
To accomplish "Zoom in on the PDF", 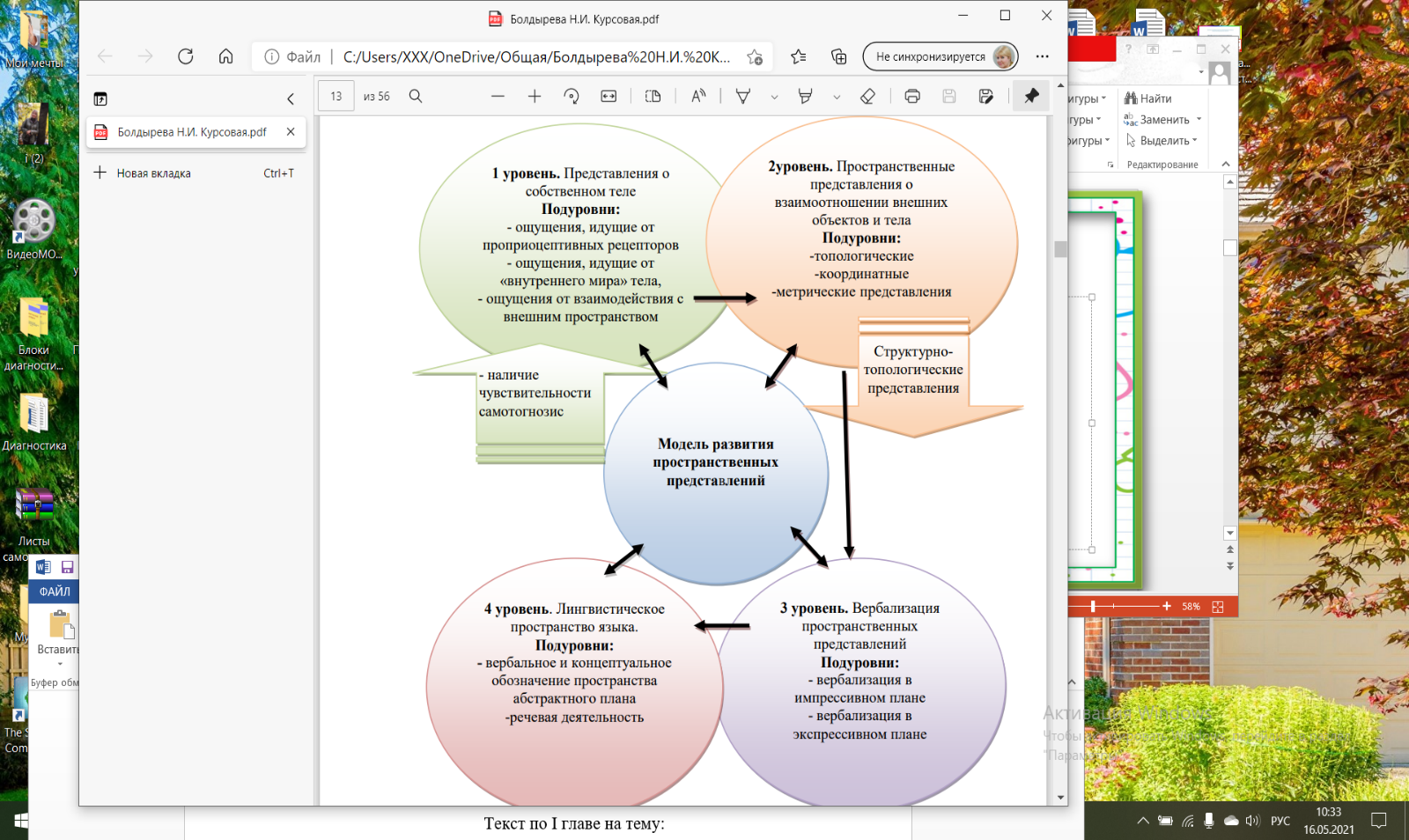I will pyautogui.click(x=535, y=96).
